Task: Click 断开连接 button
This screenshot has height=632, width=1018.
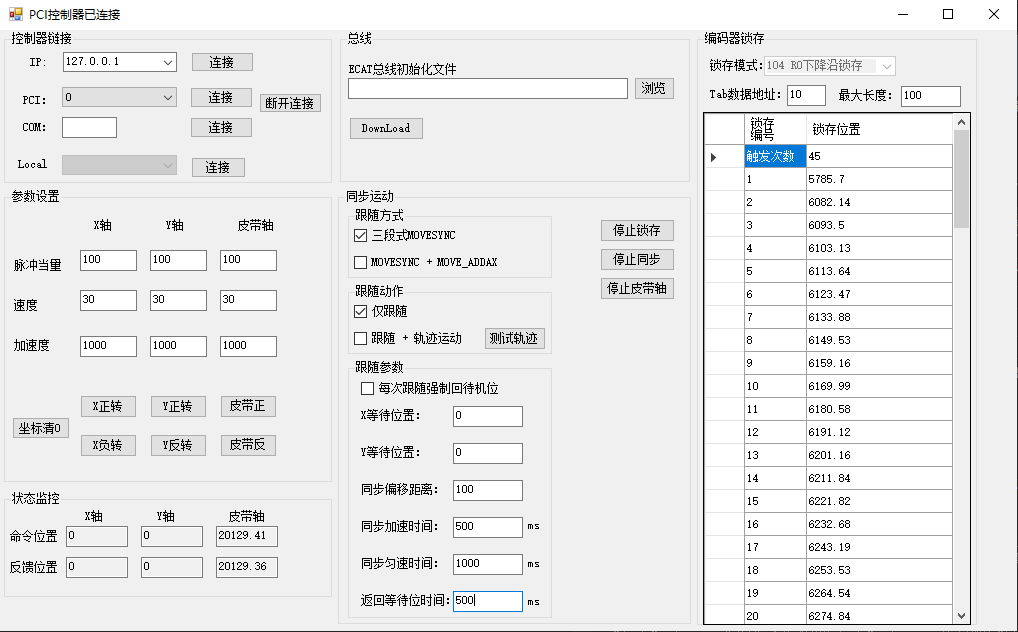Action: pos(290,103)
